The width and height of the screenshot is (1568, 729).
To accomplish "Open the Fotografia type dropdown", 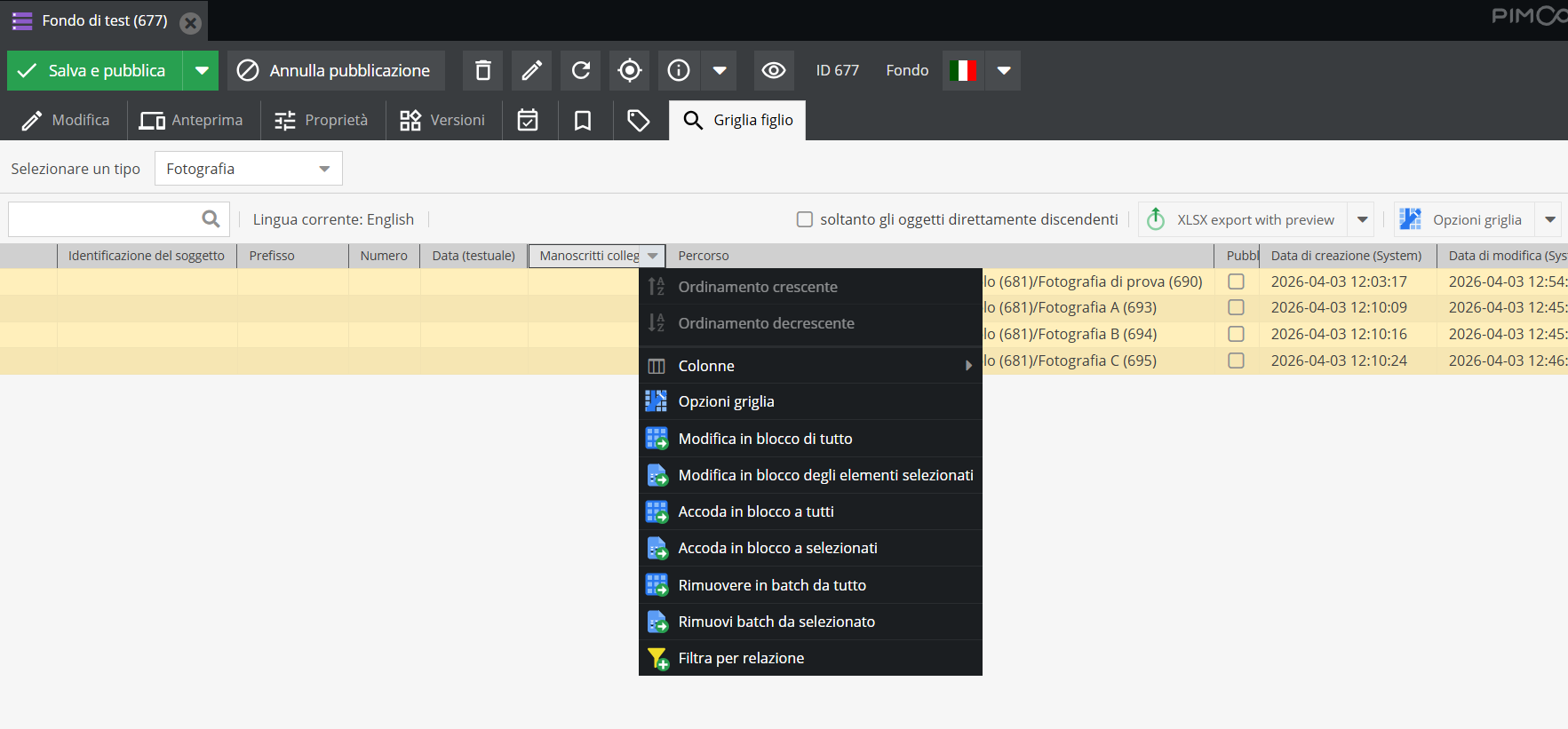I will point(248,169).
